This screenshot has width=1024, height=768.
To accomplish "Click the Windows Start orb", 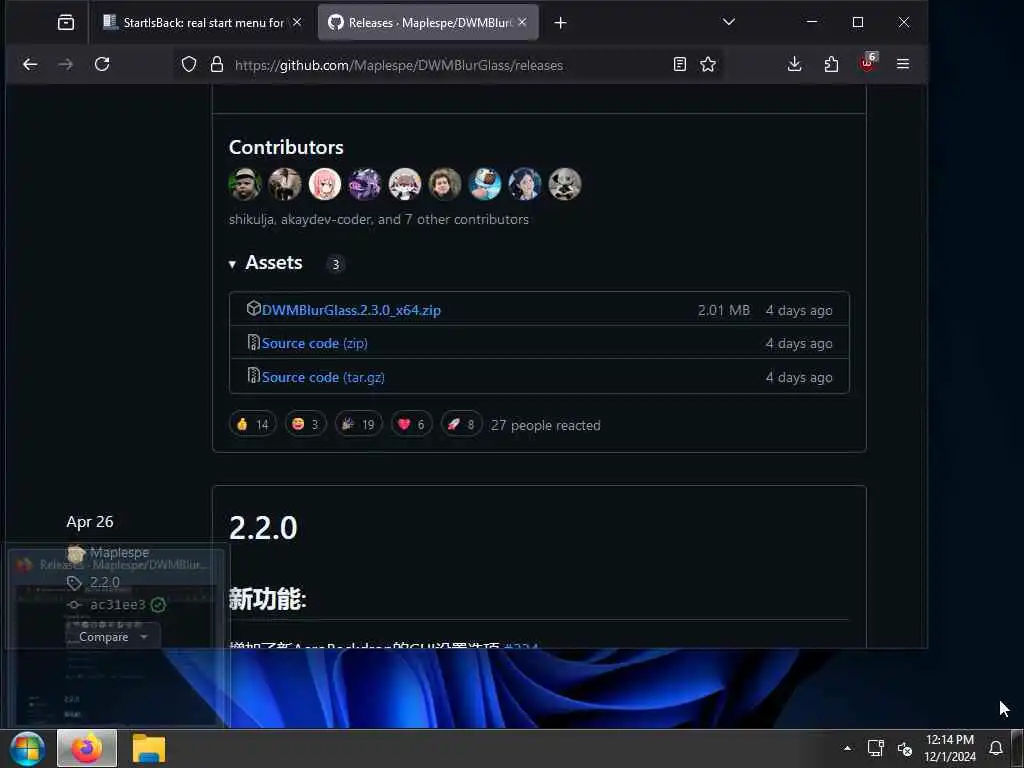I will [27, 748].
